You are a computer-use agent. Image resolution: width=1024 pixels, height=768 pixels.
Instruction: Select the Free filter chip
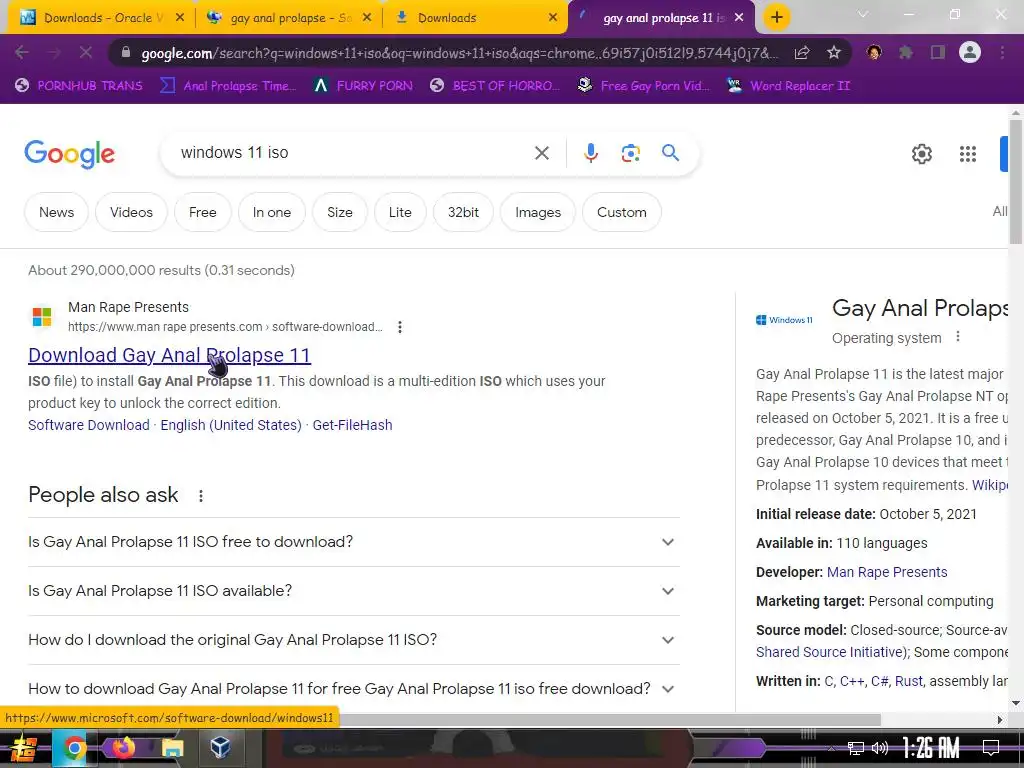tap(202, 212)
